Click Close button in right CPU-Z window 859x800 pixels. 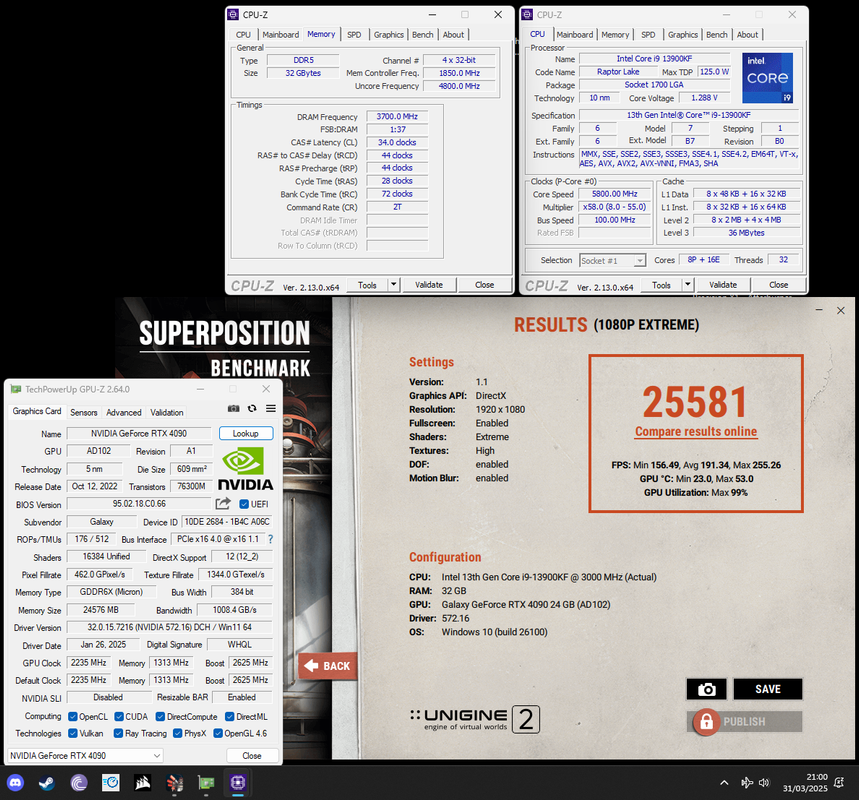pyautogui.click(x=778, y=284)
